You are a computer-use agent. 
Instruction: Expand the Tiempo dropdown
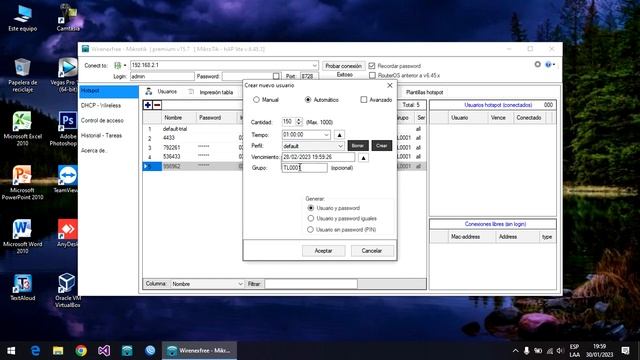[x=326, y=135]
